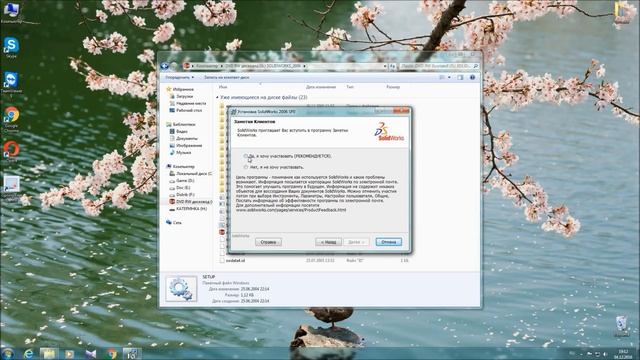Open the address bar history dropdown arrow

[384, 66]
